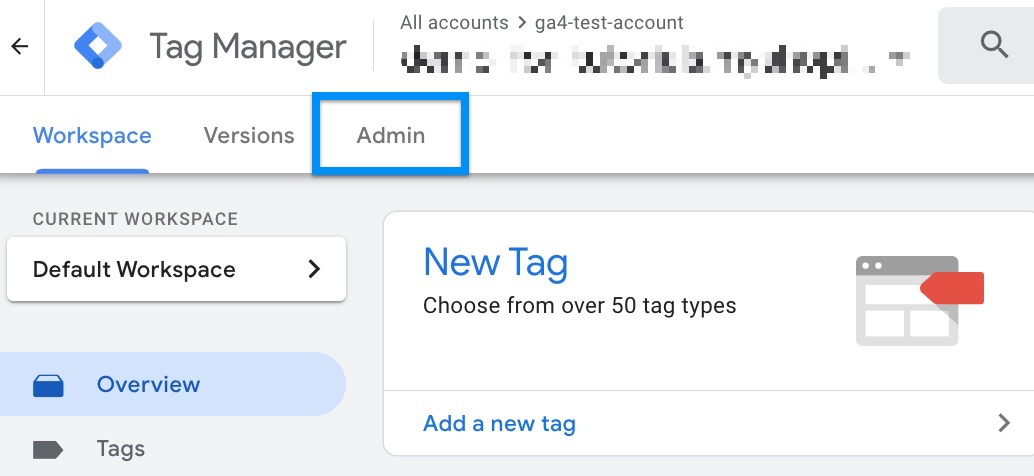1034x476 pixels.
Task: Click the Overview briefcase icon
Action: tap(48, 385)
